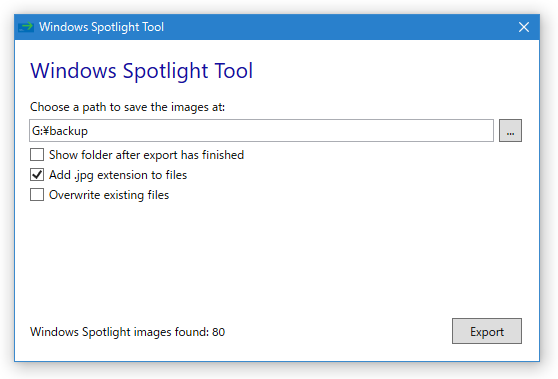Open the folder browse dialog with the ... button
The image size is (558, 379).
coord(510,131)
